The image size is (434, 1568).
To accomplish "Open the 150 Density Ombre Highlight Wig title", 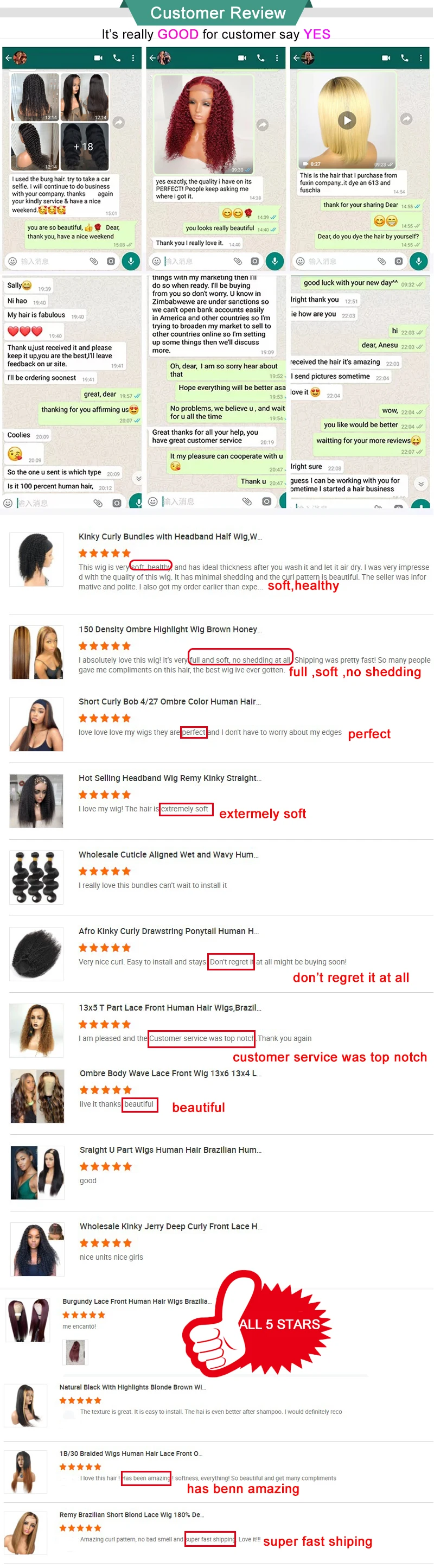I will tap(170, 629).
